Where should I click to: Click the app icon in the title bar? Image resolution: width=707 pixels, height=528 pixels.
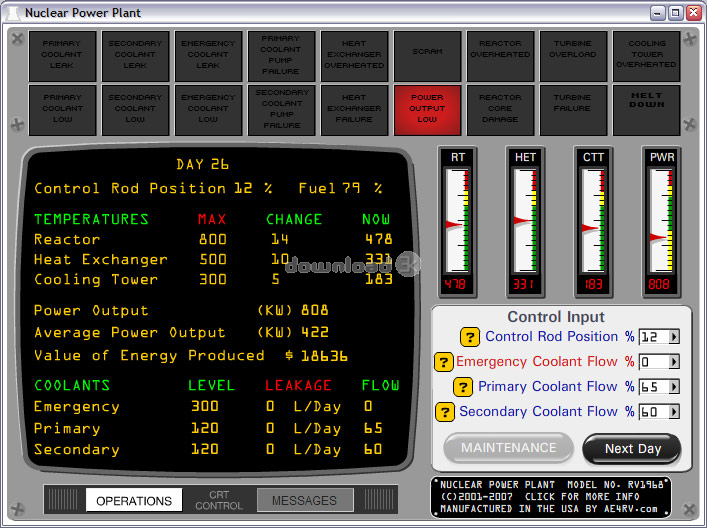pos(13,12)
